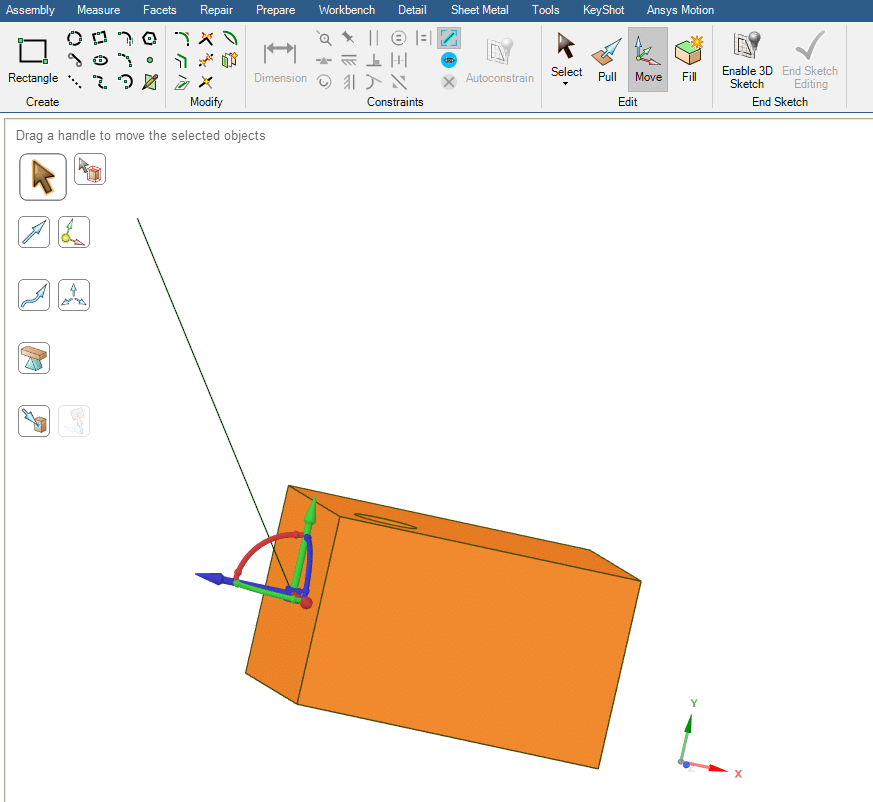Click the orange box body in the viewport
The height and width of the screenshot is (802, 873).
(x=450, y=620)
